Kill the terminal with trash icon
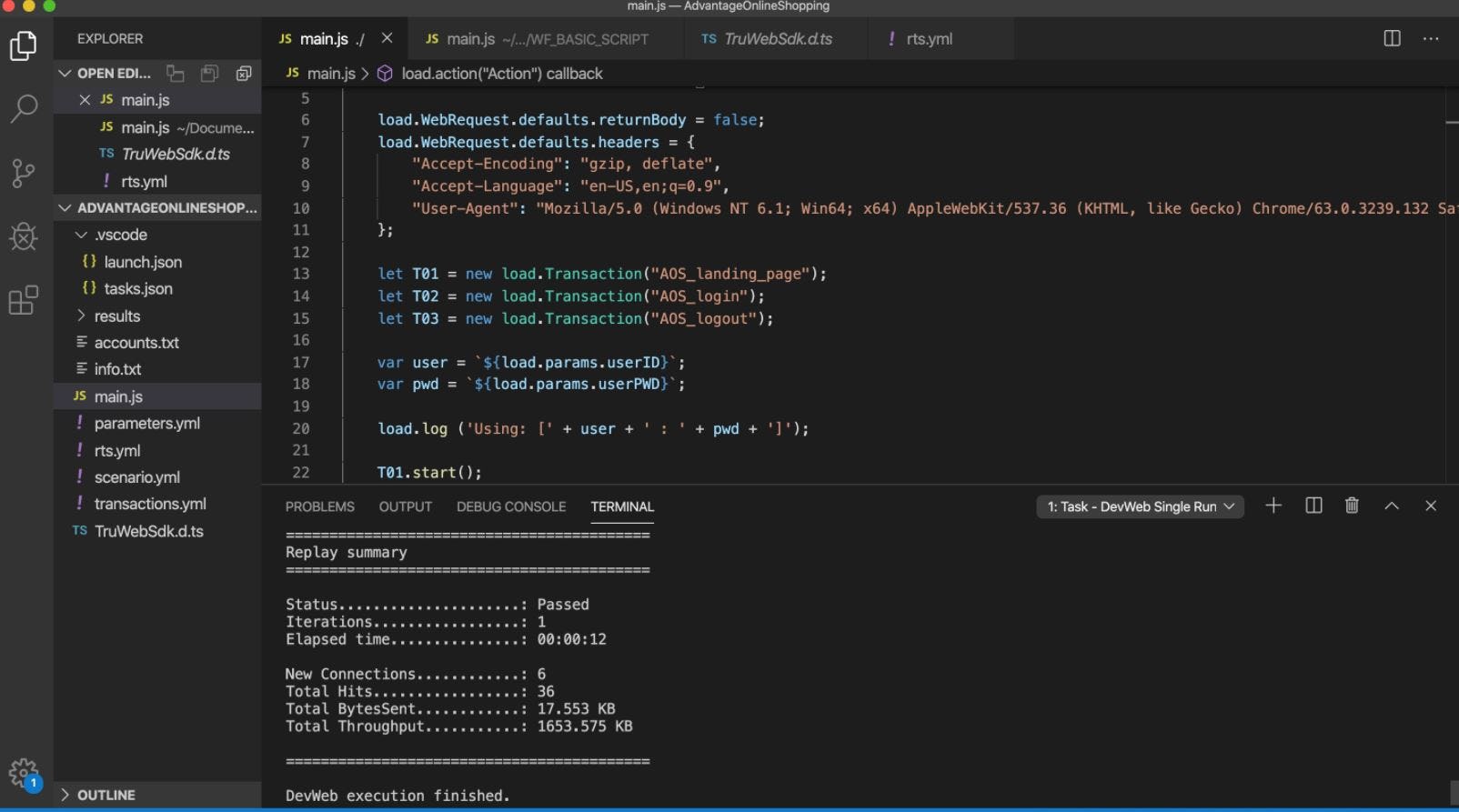1459x812 pixels. 1352,506
